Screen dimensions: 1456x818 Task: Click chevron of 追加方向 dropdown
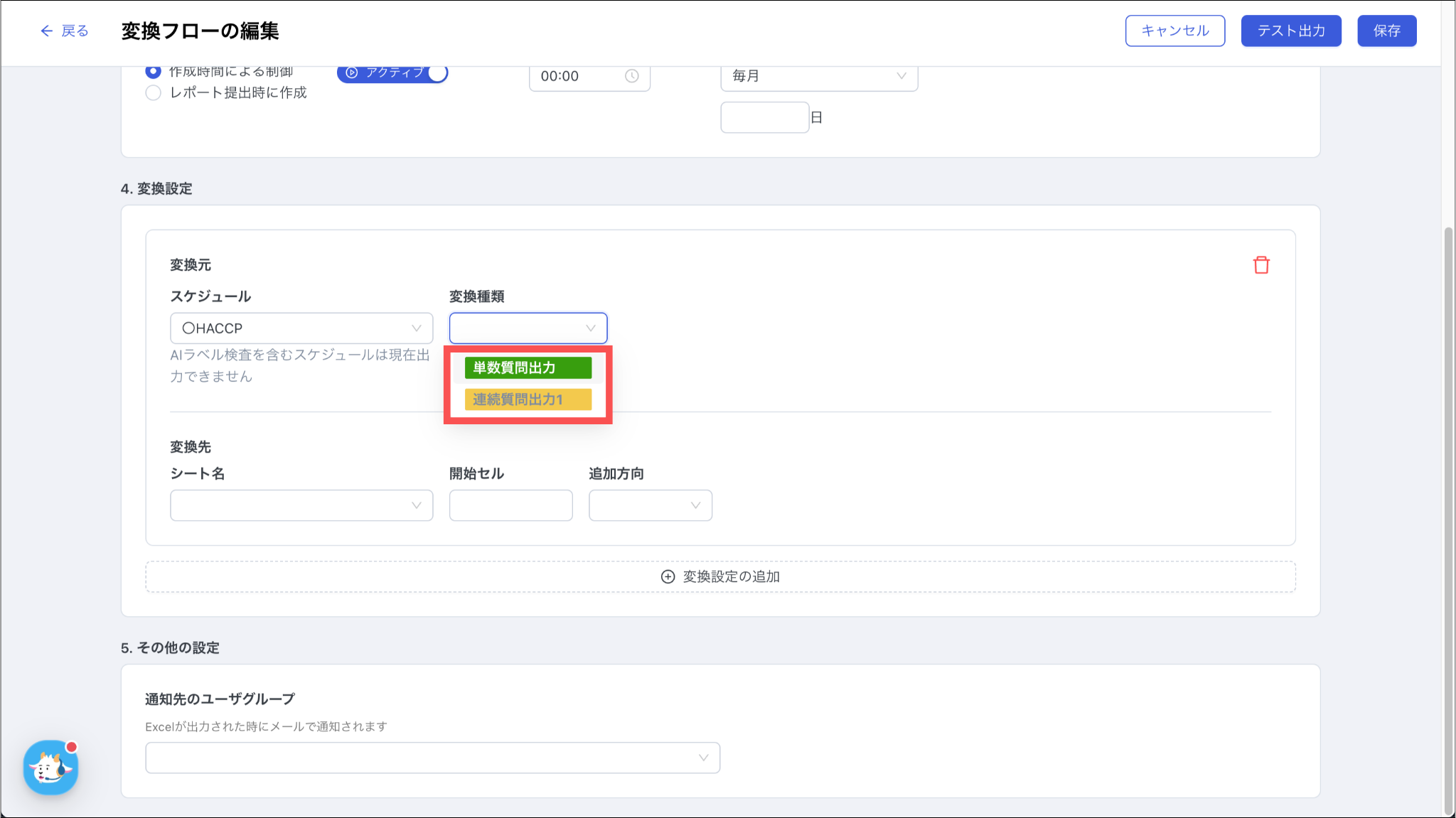[x=695, y=505]
